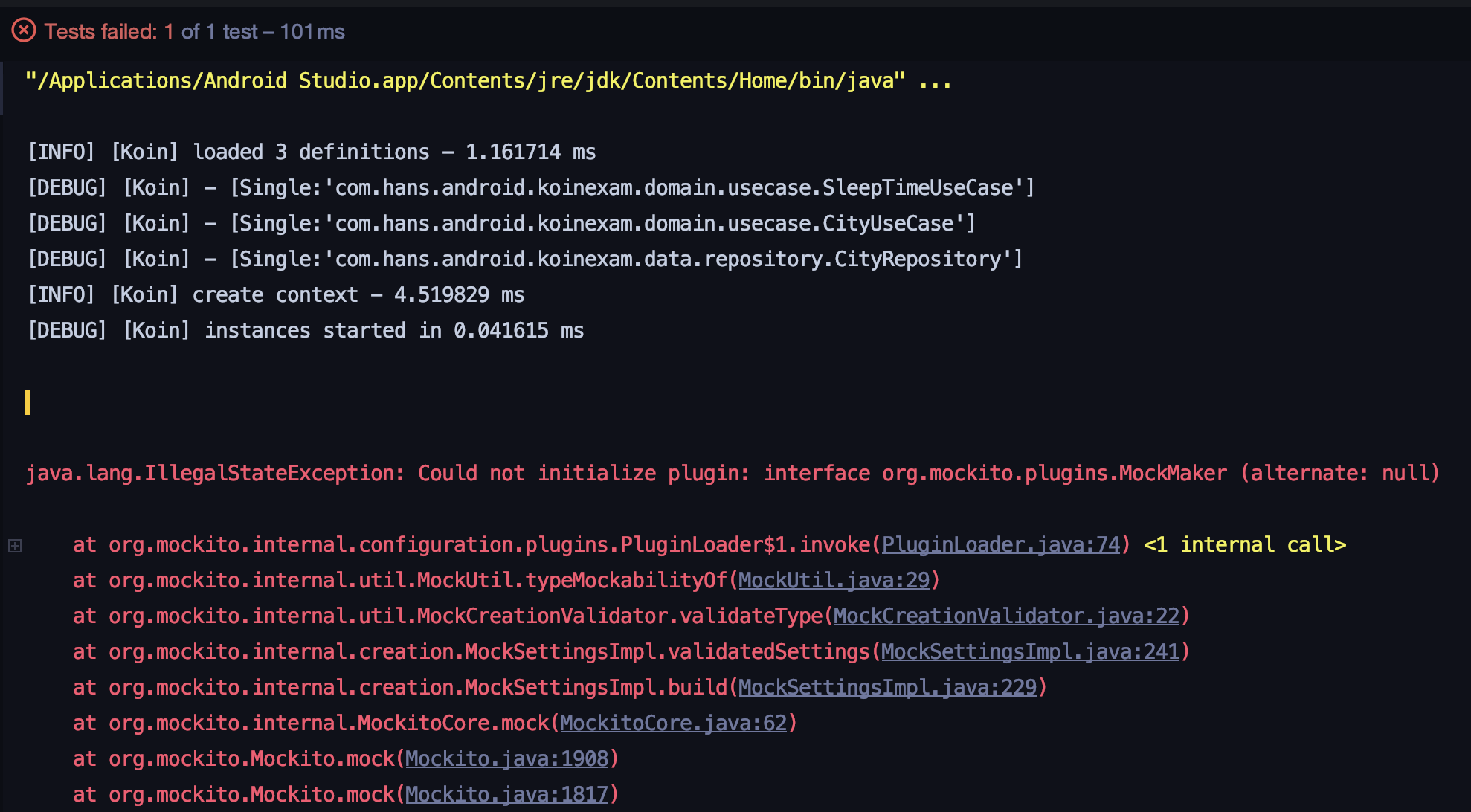Open PluginLoader.java:74 link
Screen dimensions: 1471x812
[1000, 545]
